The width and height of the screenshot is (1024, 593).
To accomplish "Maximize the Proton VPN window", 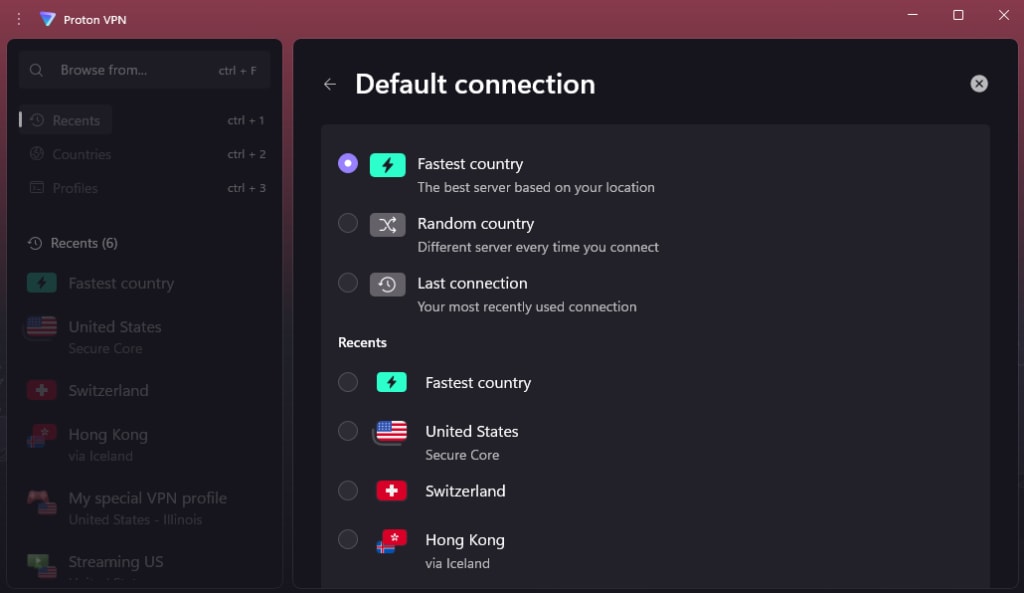I will pyautogui.click(x=958, y=14).
